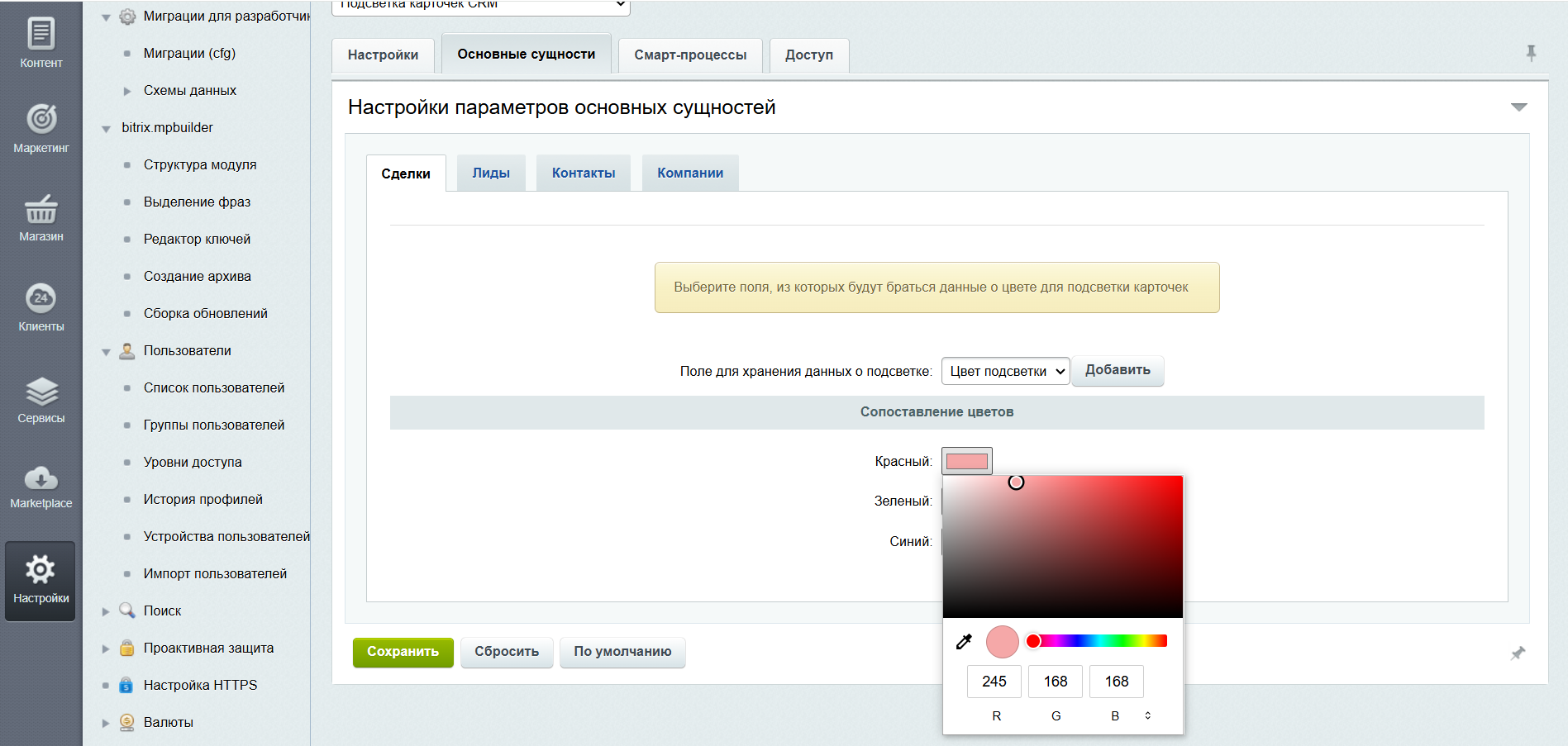This screenshot has width=1568, height=746.
Task: Click the Красный color swatch
Action: (966, 461)
